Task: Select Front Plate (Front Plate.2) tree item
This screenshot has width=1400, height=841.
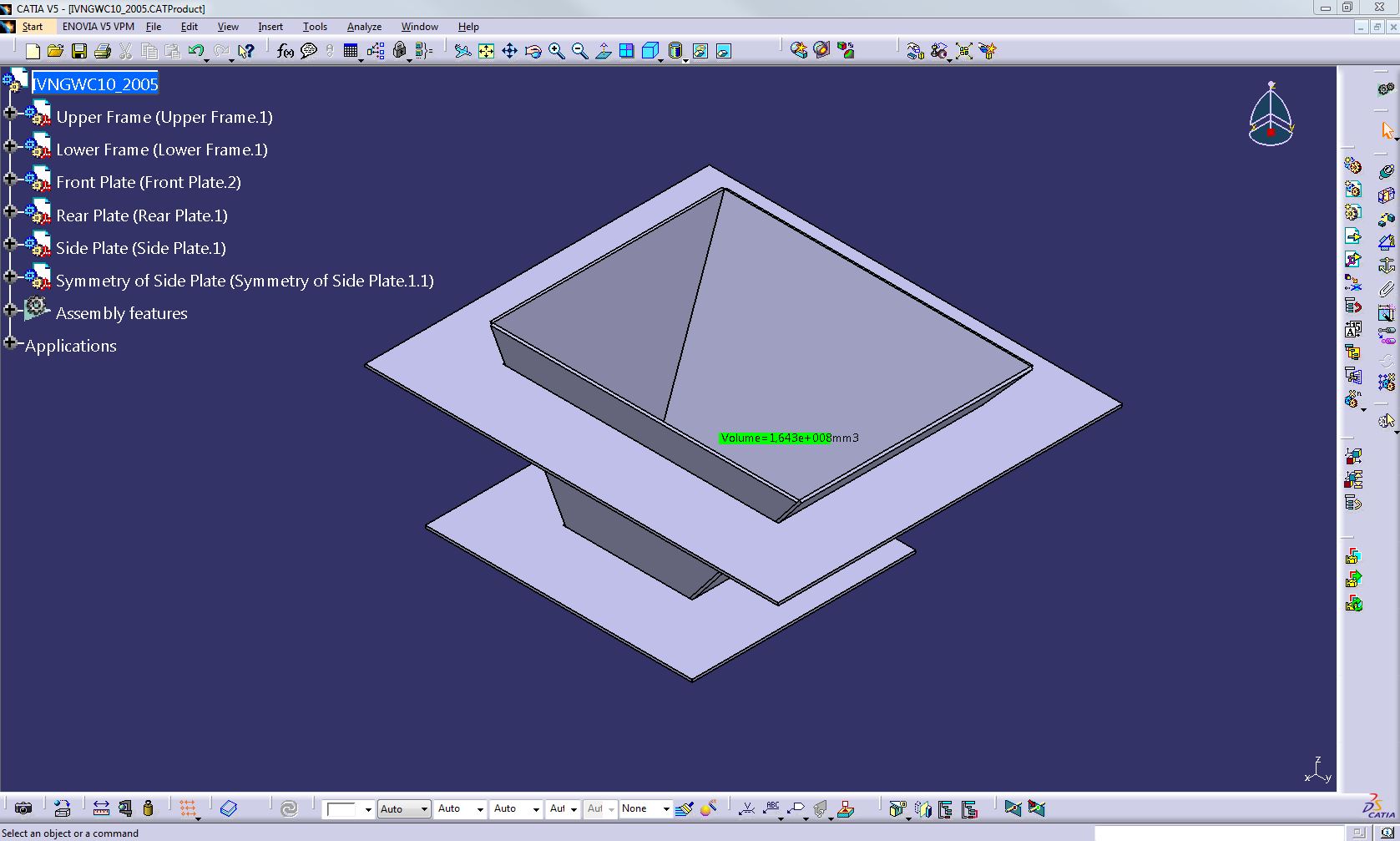Action: click(148, 182)
